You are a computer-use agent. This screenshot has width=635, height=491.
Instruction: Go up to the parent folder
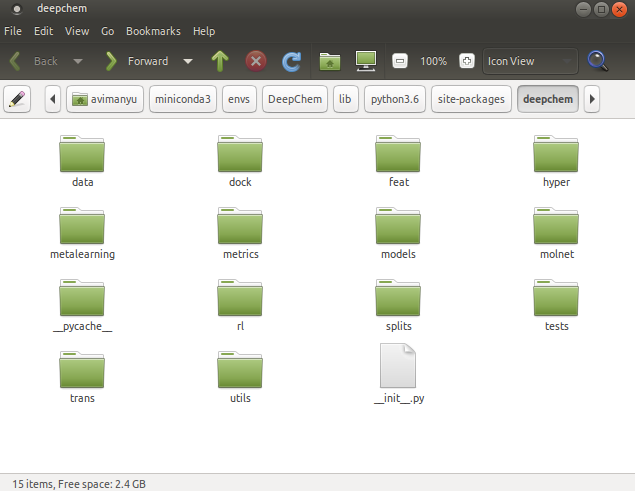click(220, 61)
